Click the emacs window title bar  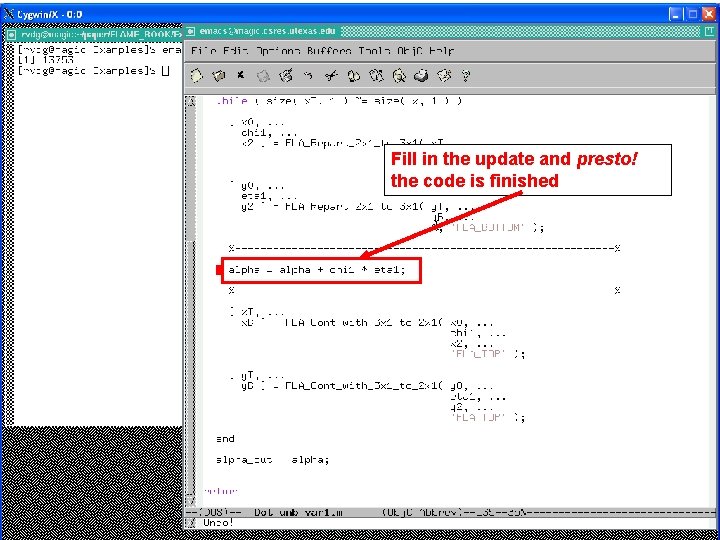click(x=450, y=32)
